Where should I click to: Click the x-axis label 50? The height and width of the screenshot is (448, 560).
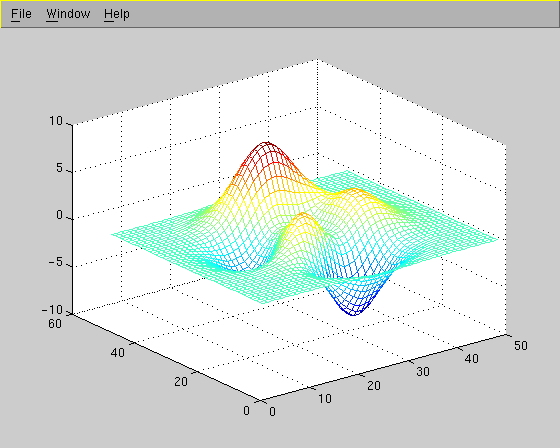click(x=521, y=345)
